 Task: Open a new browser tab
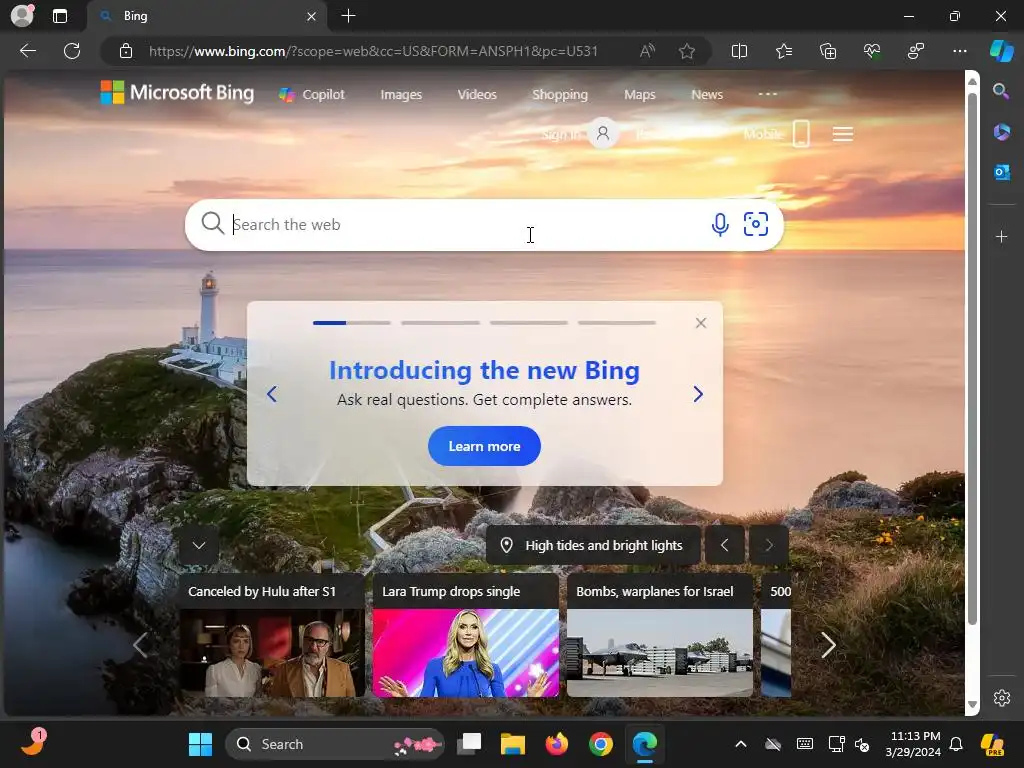coord(349,16)
